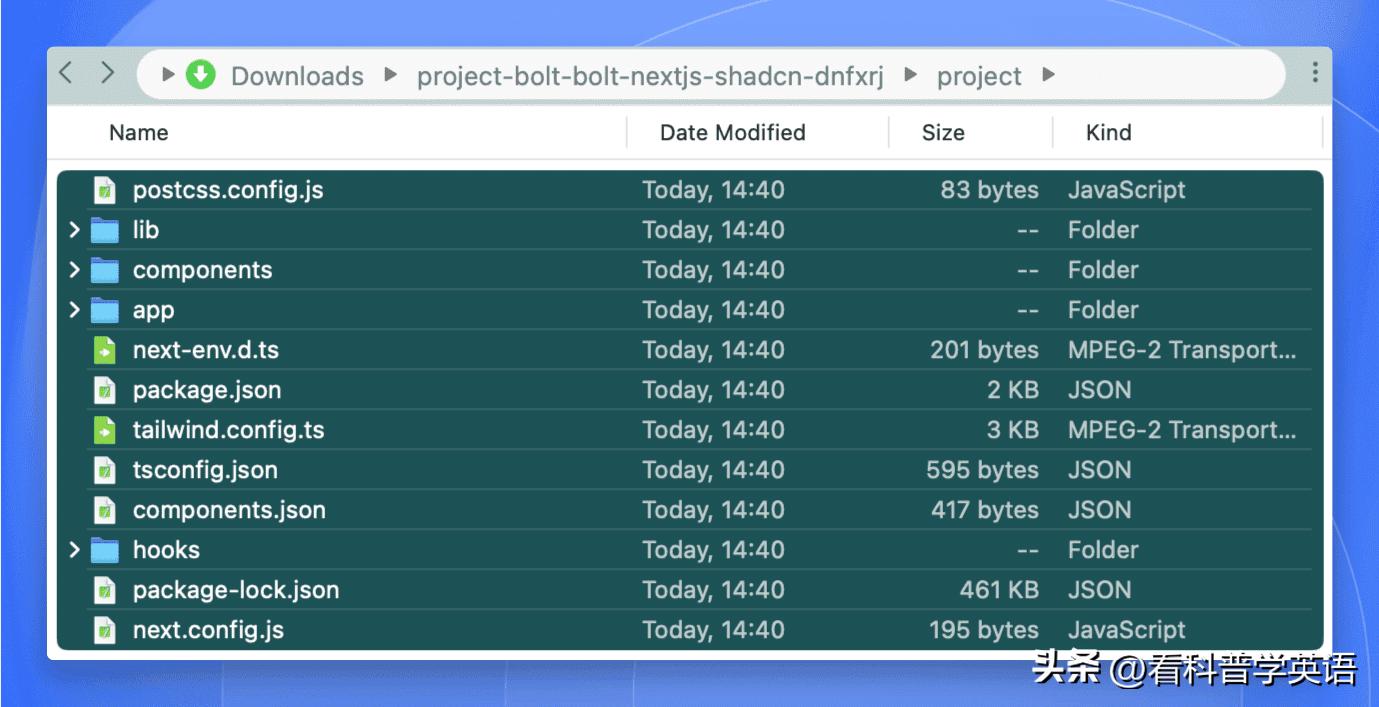Go to Downloads in the path bar

297,76
